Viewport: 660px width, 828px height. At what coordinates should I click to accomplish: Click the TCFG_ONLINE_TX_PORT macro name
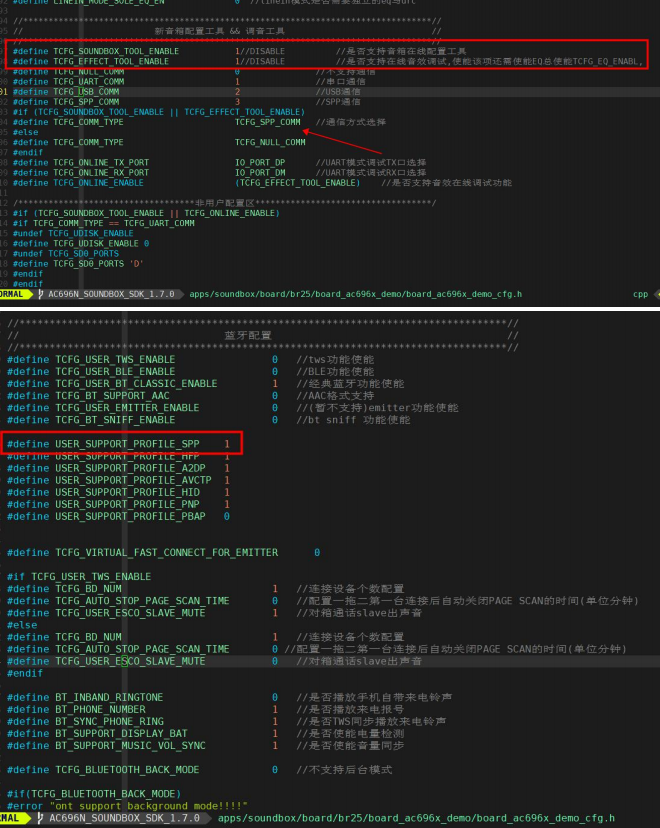[101, 163]
